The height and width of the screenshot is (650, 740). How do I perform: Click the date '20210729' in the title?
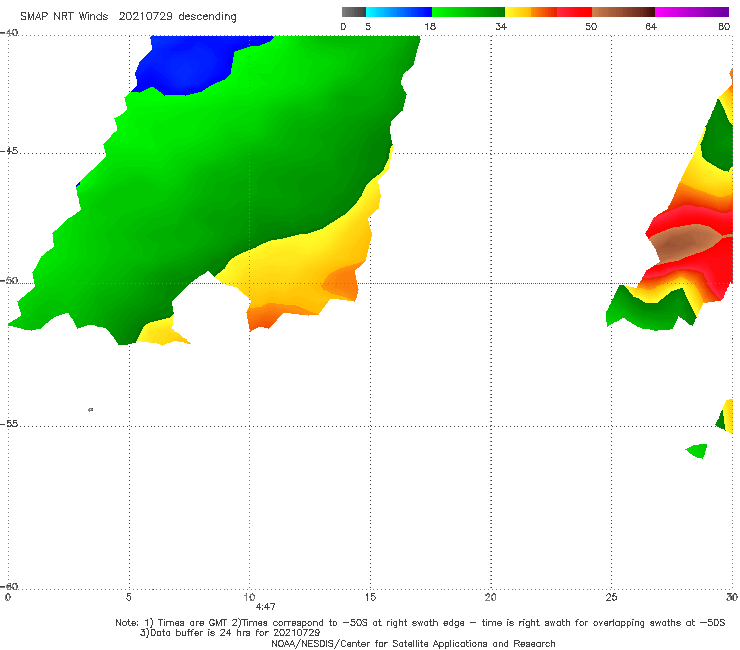145,16
